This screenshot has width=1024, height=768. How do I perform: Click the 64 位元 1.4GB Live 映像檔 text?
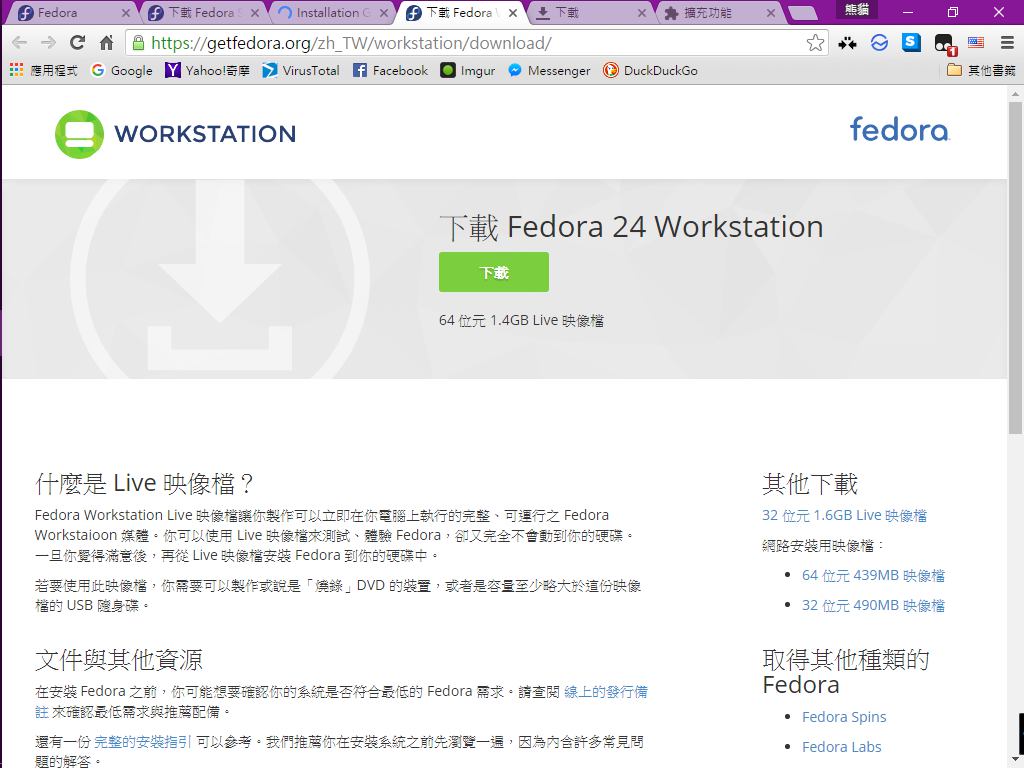pyautogui.click(x=521, y=321)
